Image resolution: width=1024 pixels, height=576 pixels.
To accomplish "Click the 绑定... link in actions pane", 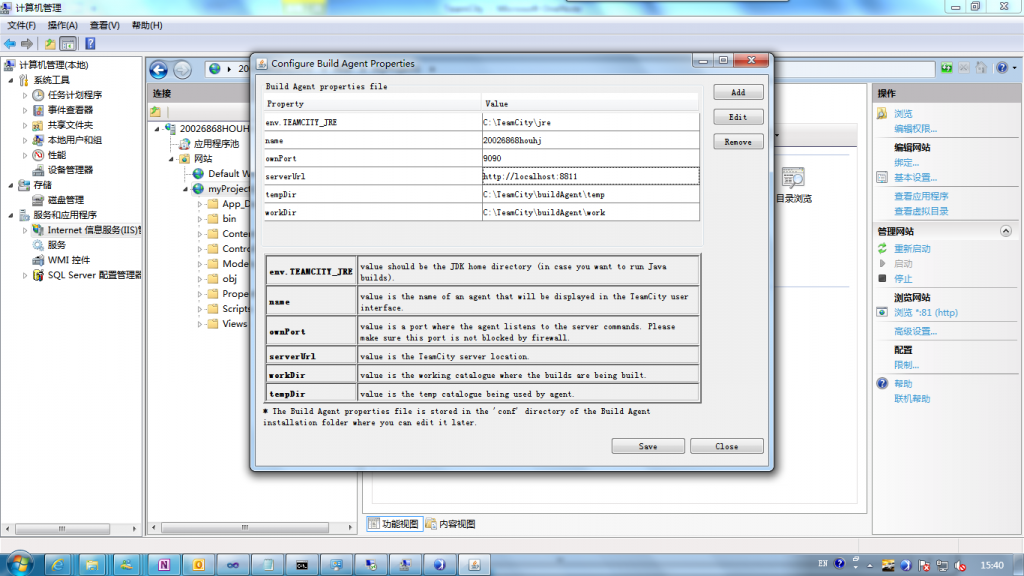I will (906, 163).
